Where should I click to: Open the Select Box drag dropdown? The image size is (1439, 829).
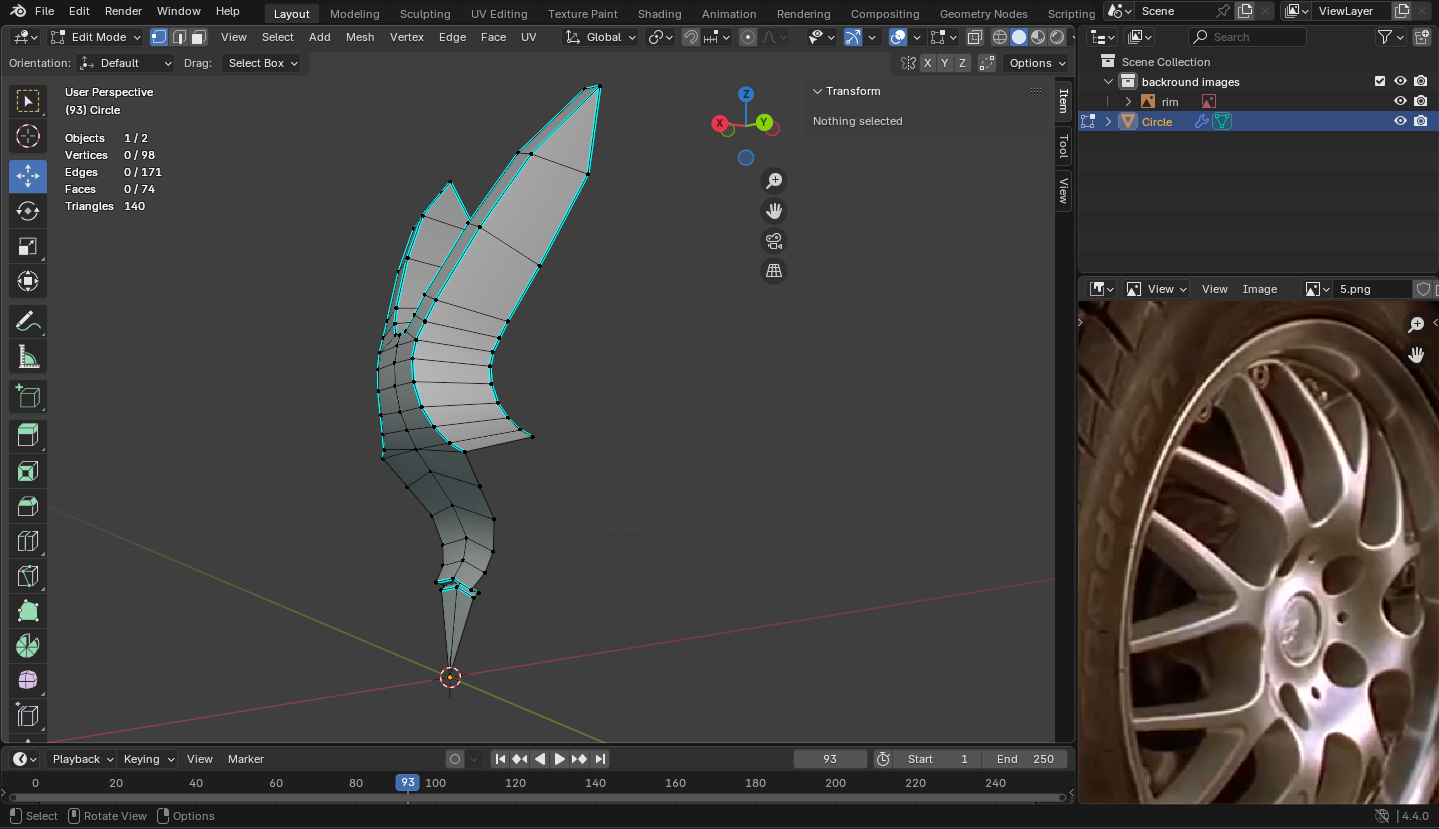[x=263, y=63]
